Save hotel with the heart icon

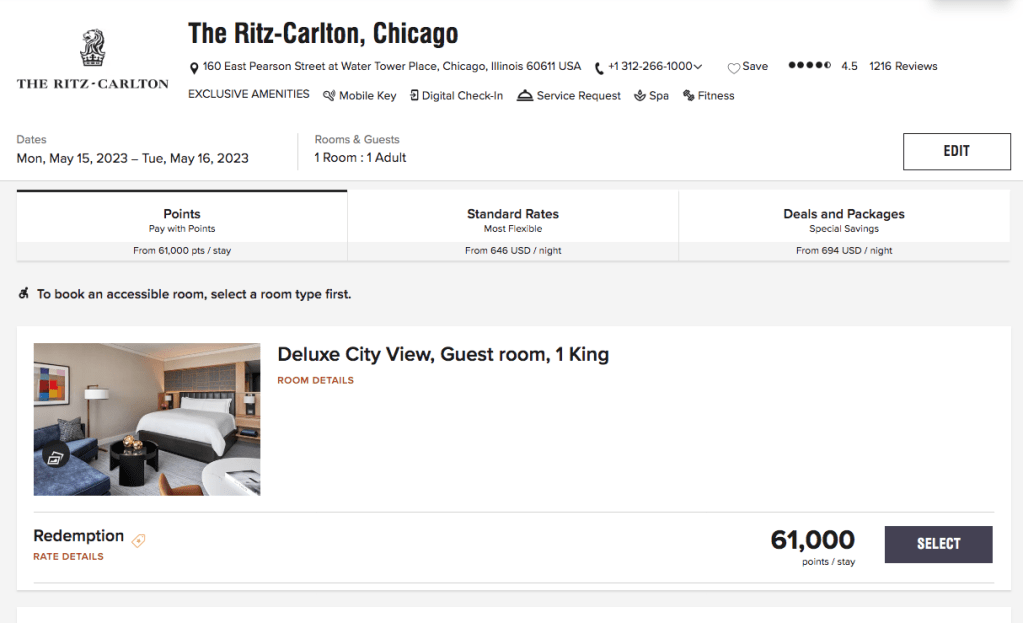(x=733, y=67)
